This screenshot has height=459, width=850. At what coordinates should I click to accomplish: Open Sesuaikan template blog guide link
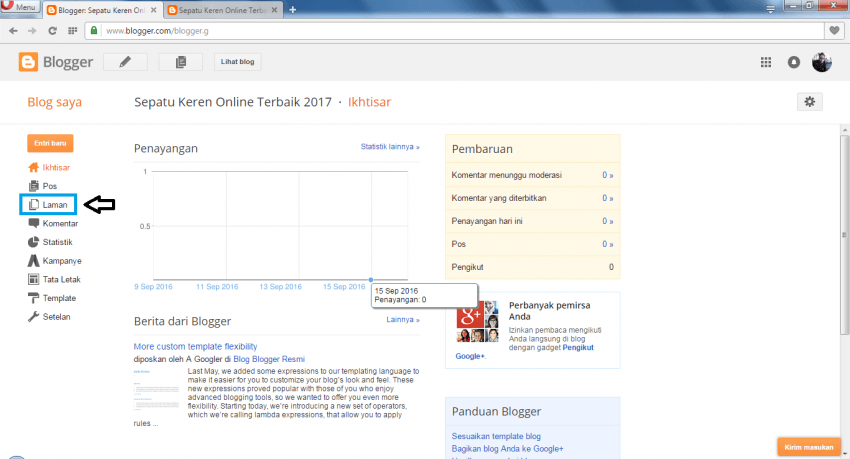coord(496,436)
